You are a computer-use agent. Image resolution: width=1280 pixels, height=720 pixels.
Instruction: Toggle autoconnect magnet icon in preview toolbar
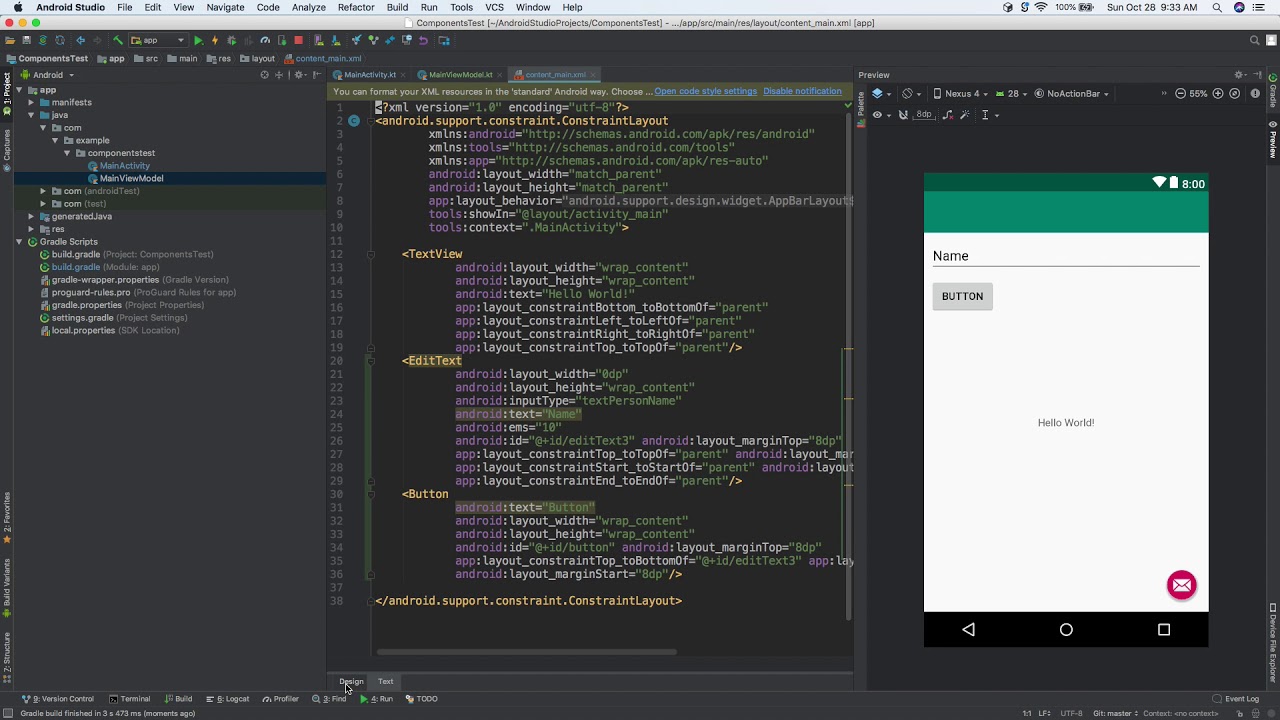click(903, 115)
